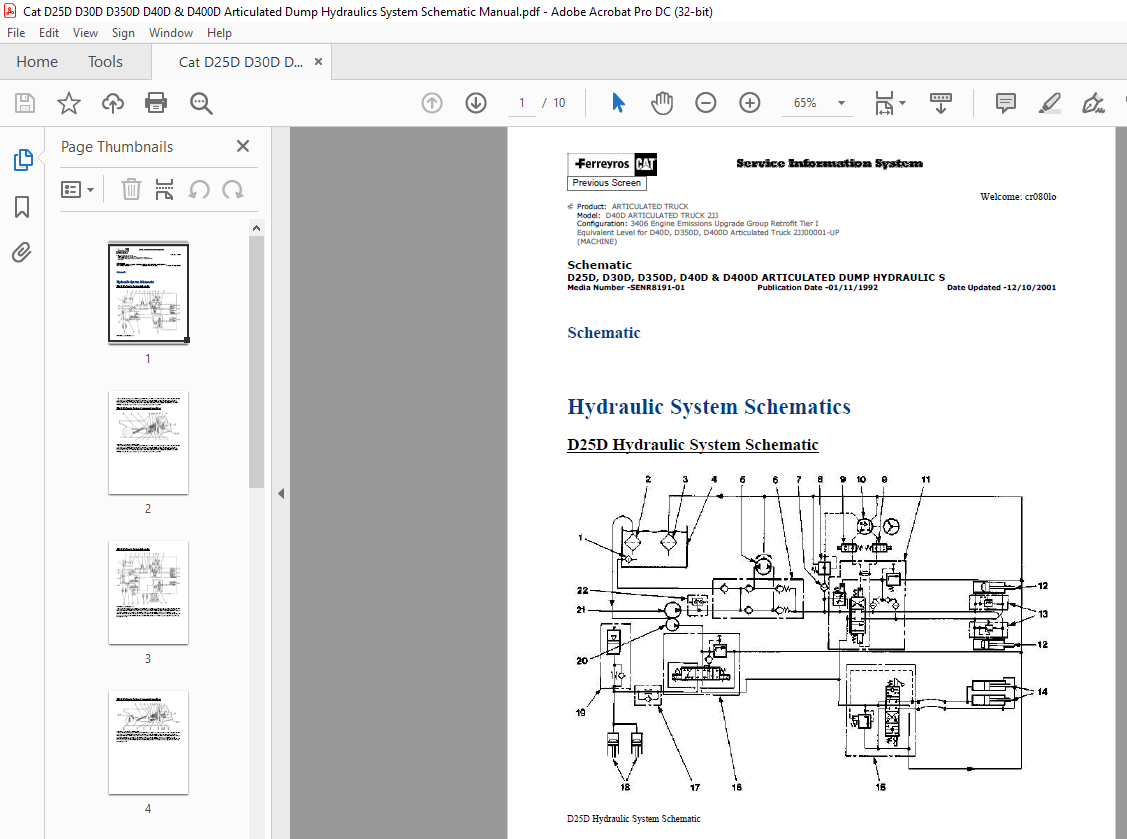Zoom in with plus button

point(750,104)
